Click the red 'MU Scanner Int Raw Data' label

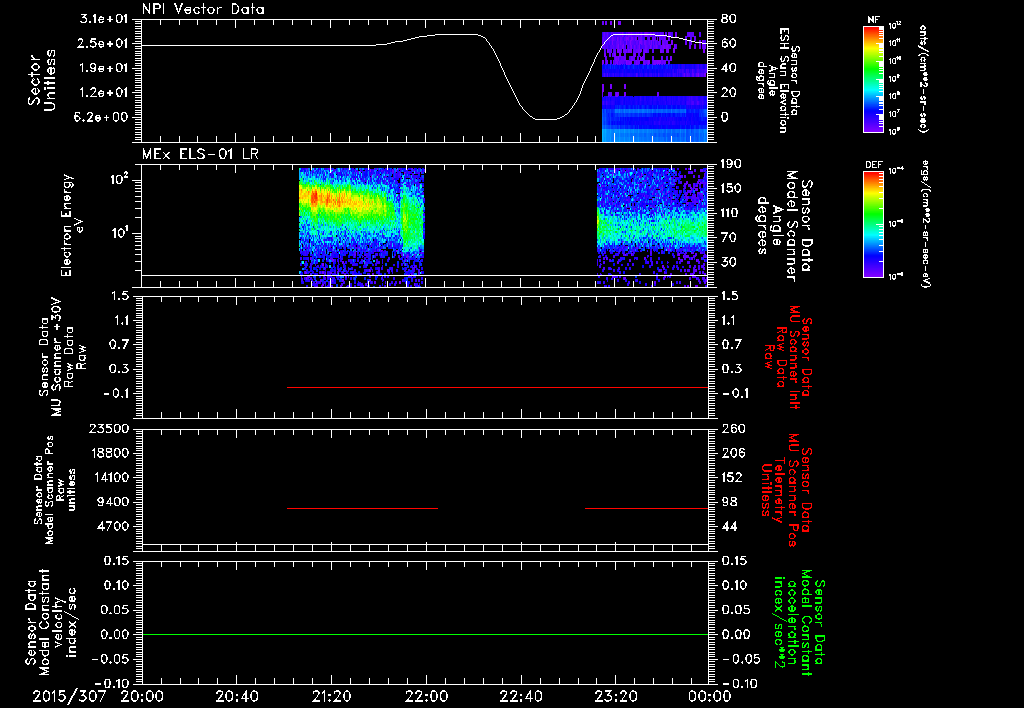pos(788,357)
